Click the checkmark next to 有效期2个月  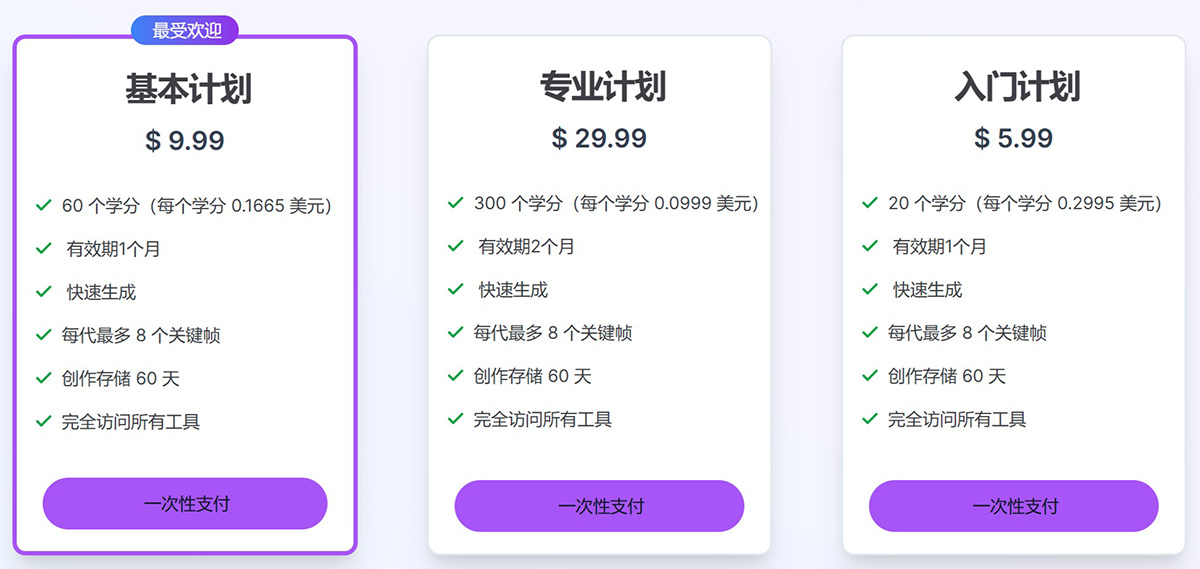point(456,246)
